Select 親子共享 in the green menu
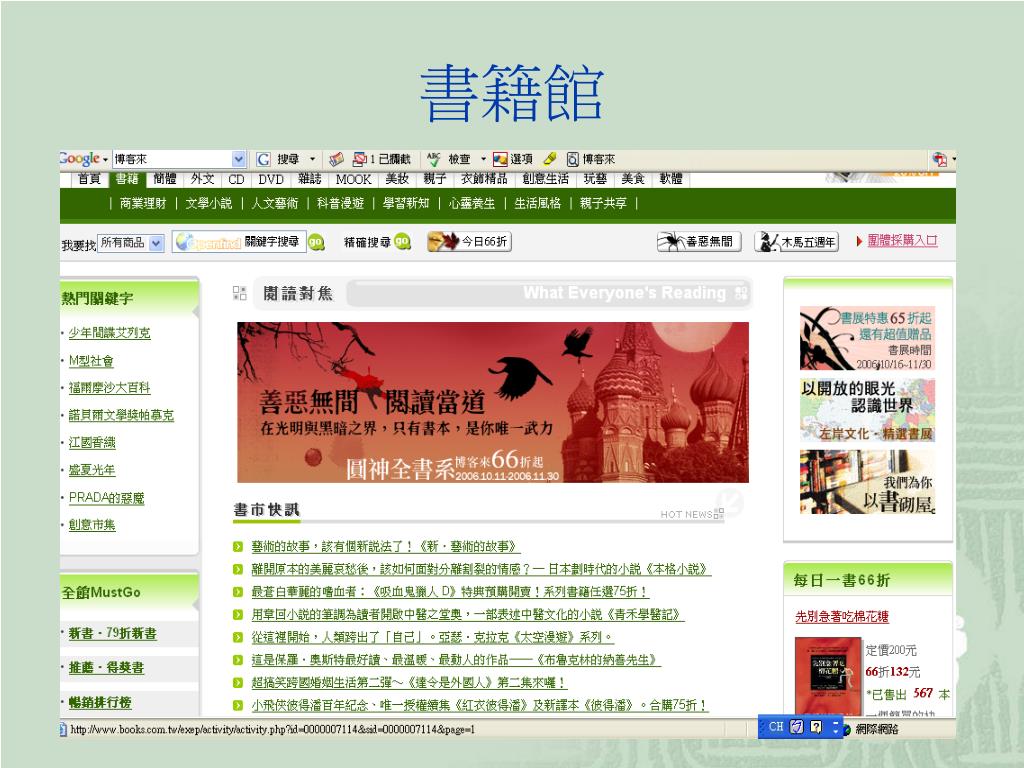Viewport: 1024px width, 768px height. coord(603,203)
